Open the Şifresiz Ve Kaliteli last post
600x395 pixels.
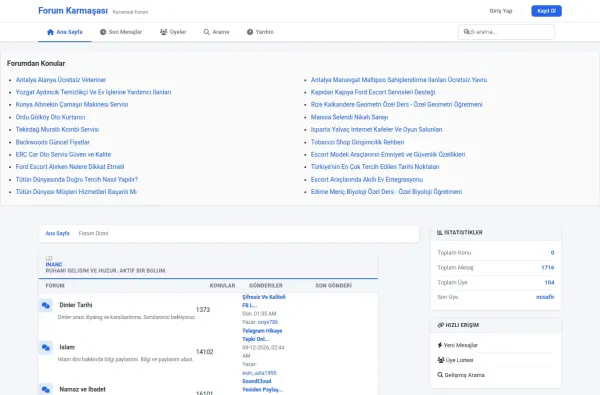click(x=264, y=301)
